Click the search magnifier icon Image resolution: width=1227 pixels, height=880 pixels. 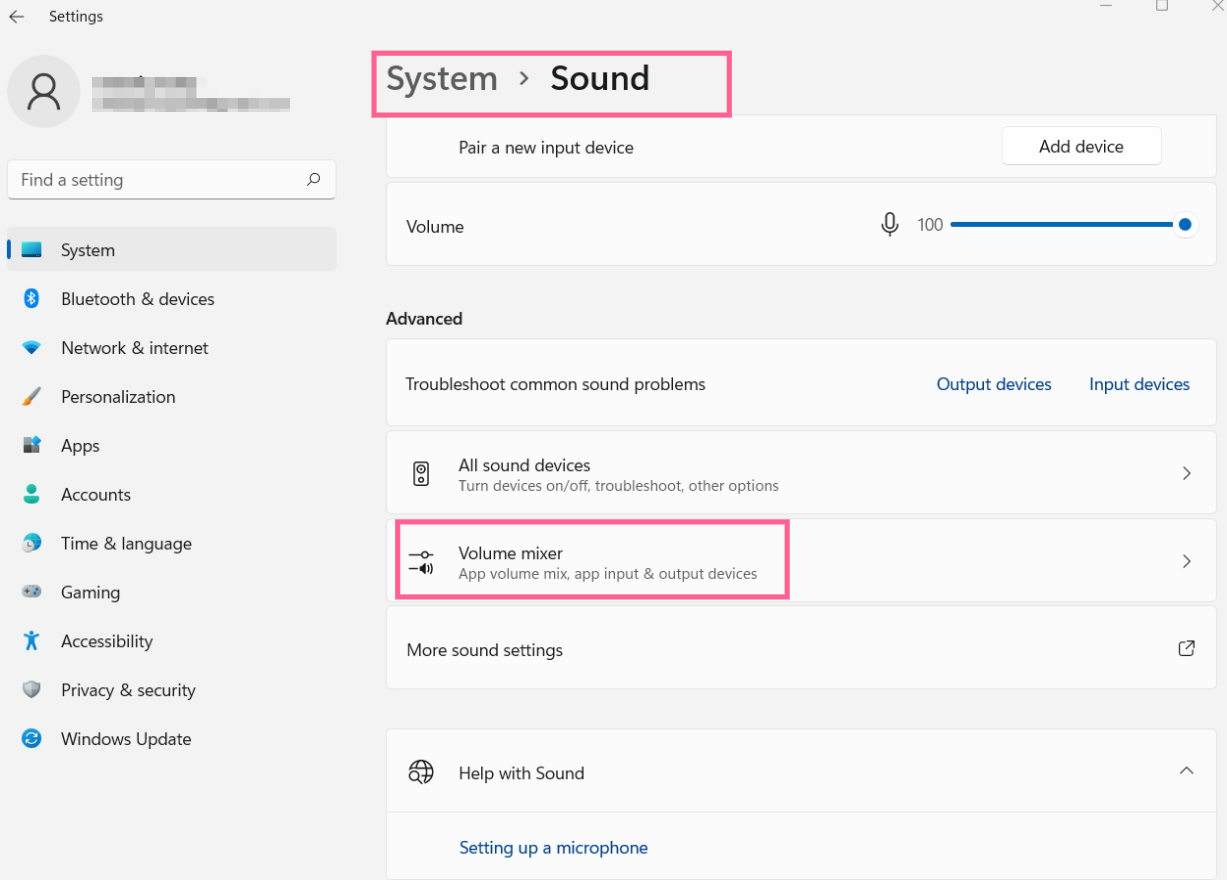point(314,180)
